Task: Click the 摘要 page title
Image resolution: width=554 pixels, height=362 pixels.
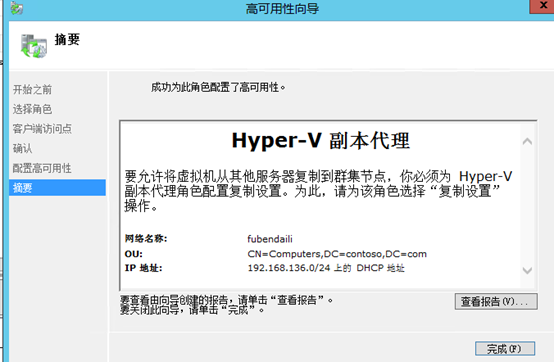Action: tap(67, 40)
